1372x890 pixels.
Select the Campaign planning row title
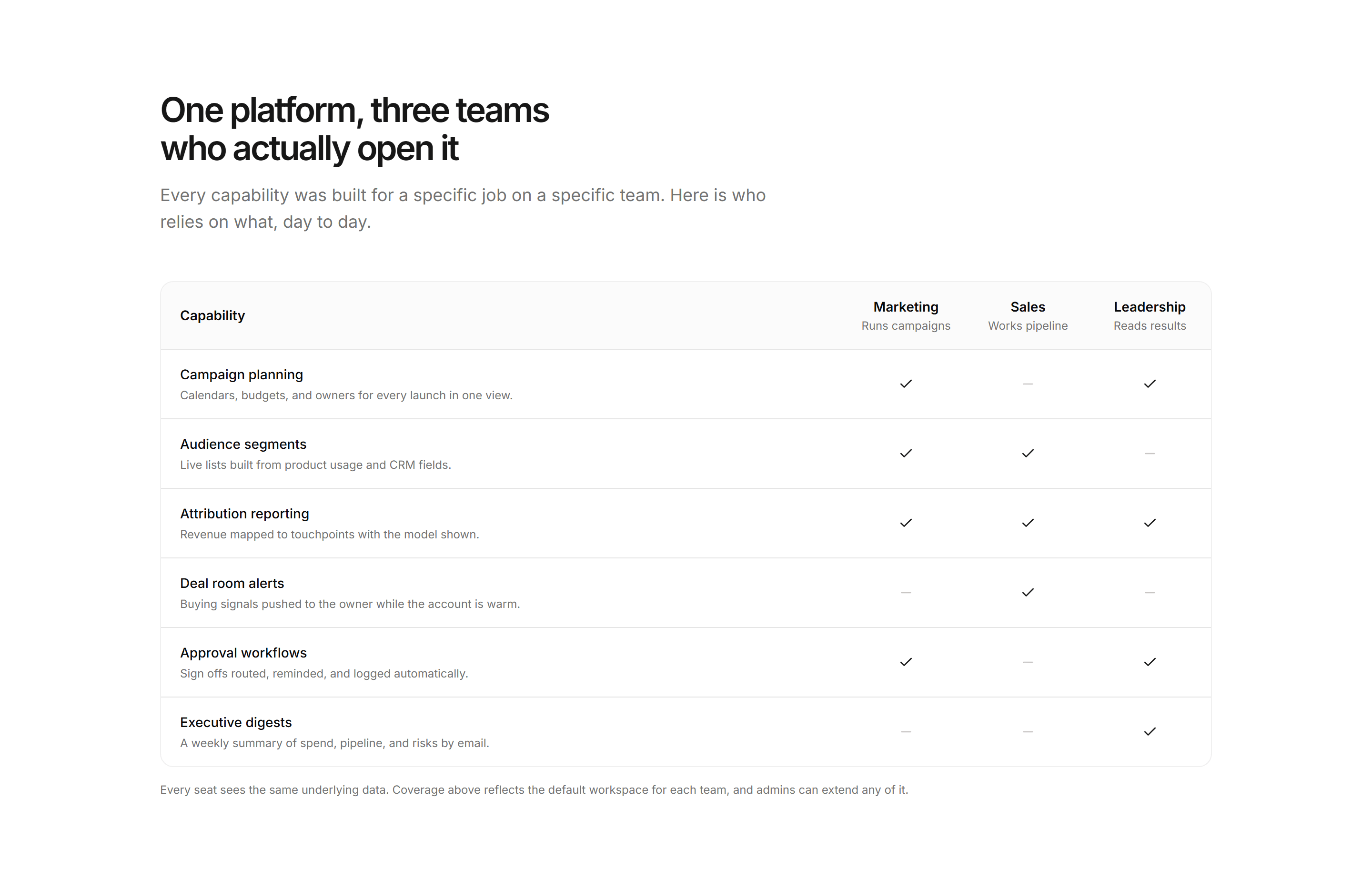tap(241, 374)
